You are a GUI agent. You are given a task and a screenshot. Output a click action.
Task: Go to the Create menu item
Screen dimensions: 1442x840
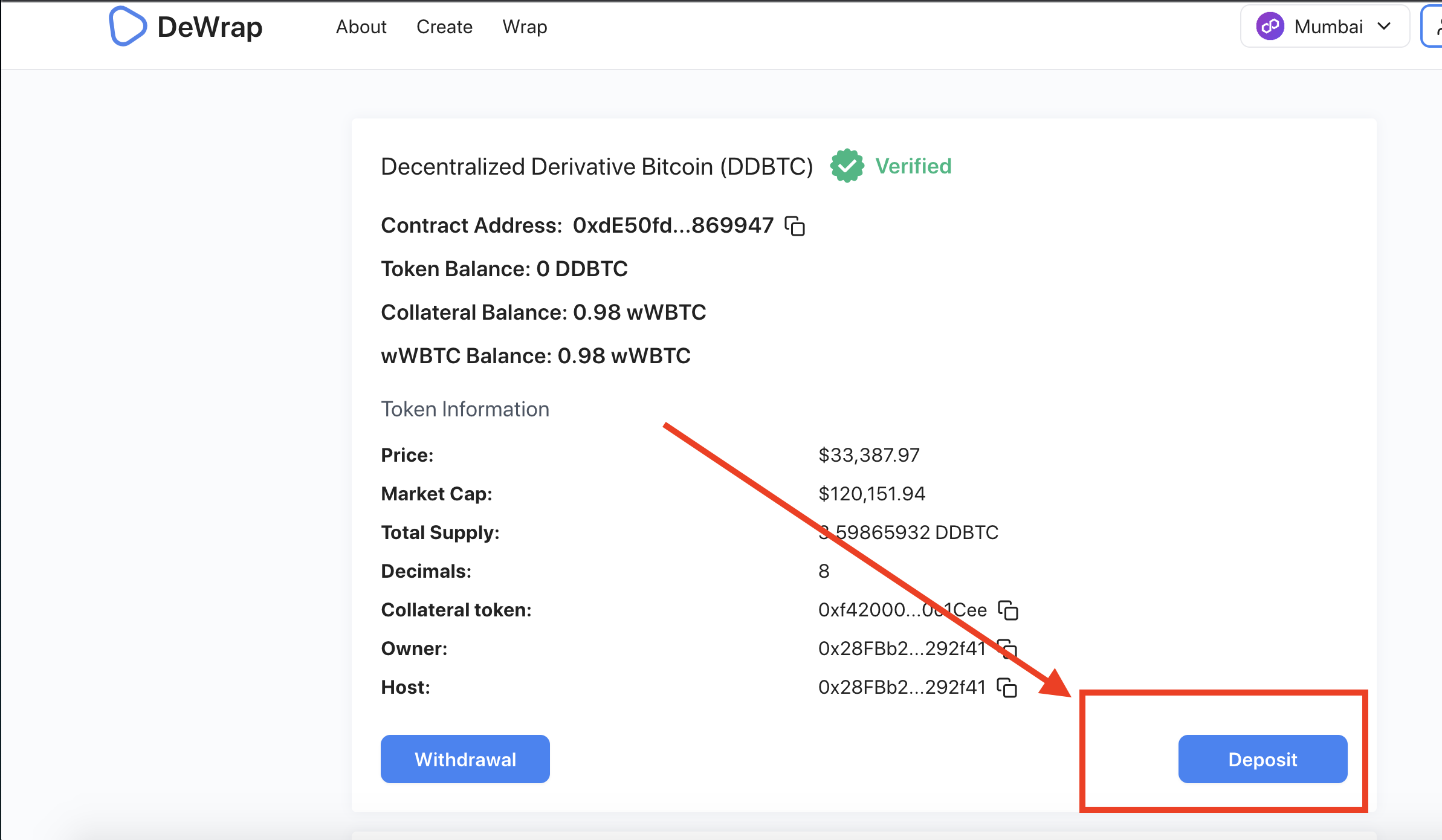[444, 27]
